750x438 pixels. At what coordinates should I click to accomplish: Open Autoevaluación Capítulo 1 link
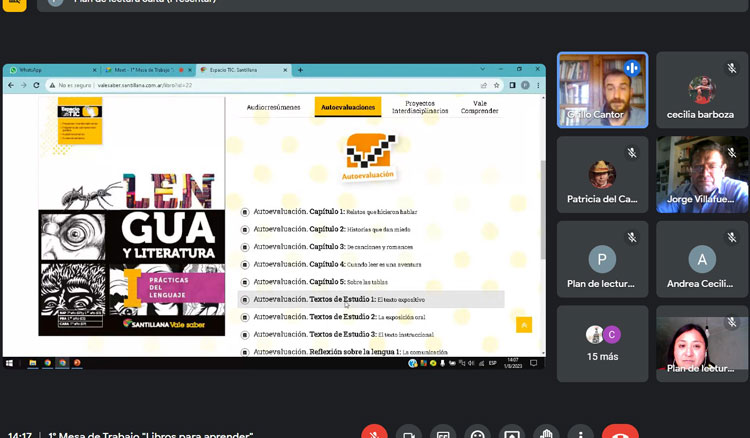[x=335, y=212]
